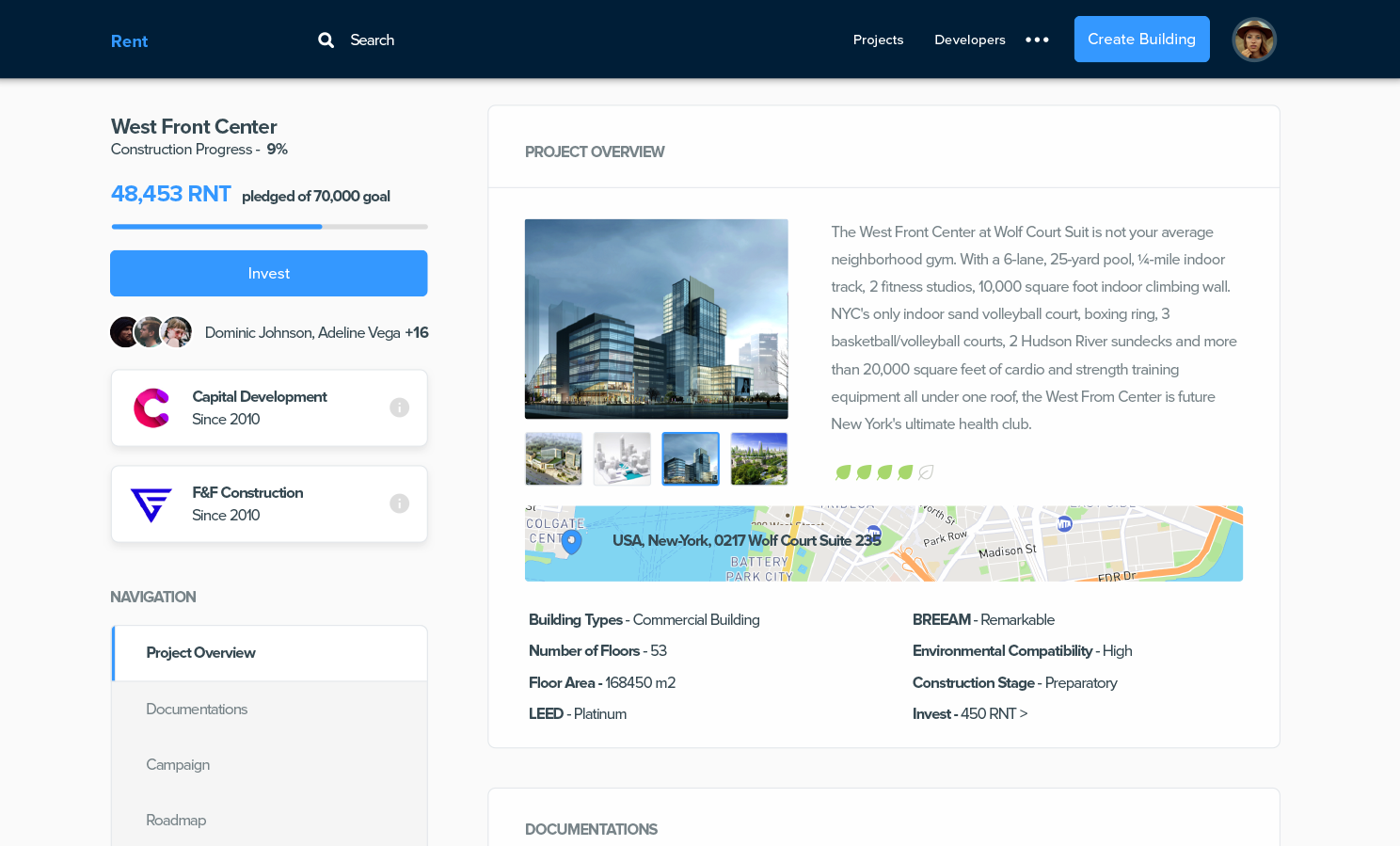
Task: Click the 48,453 RNT amount
Action: (170, 194)
